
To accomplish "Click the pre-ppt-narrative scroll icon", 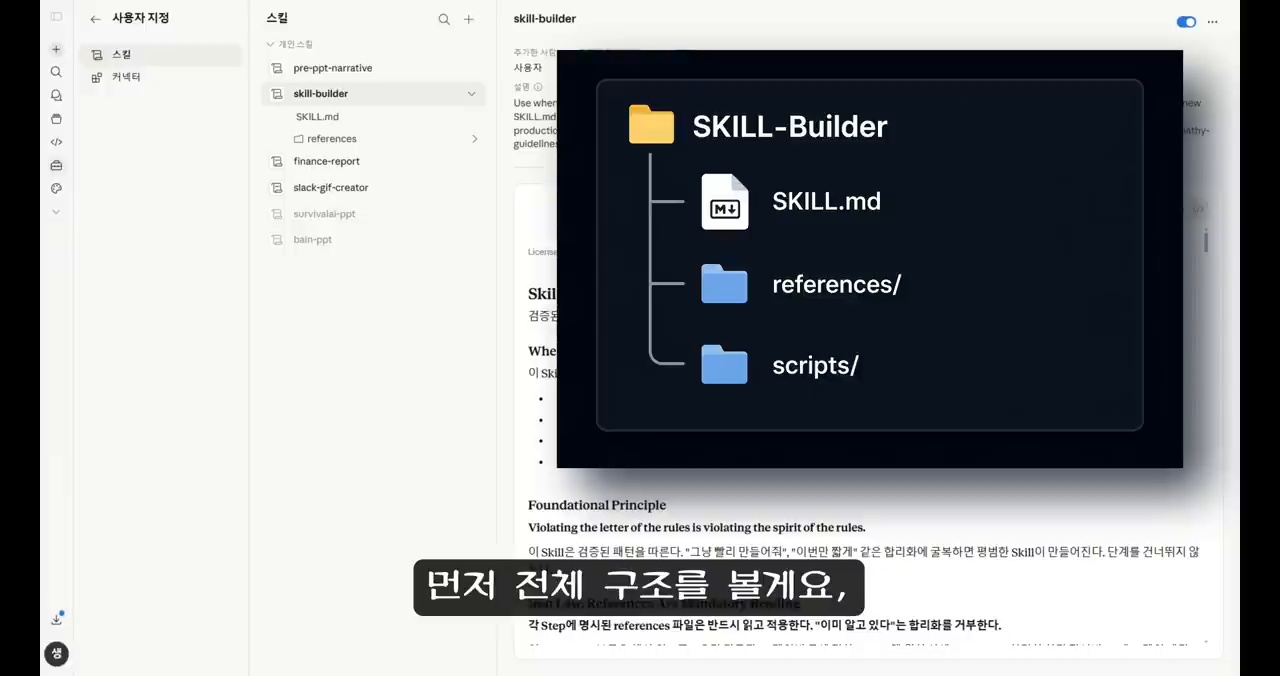I will pyautogui.click(x=277, y=68).
